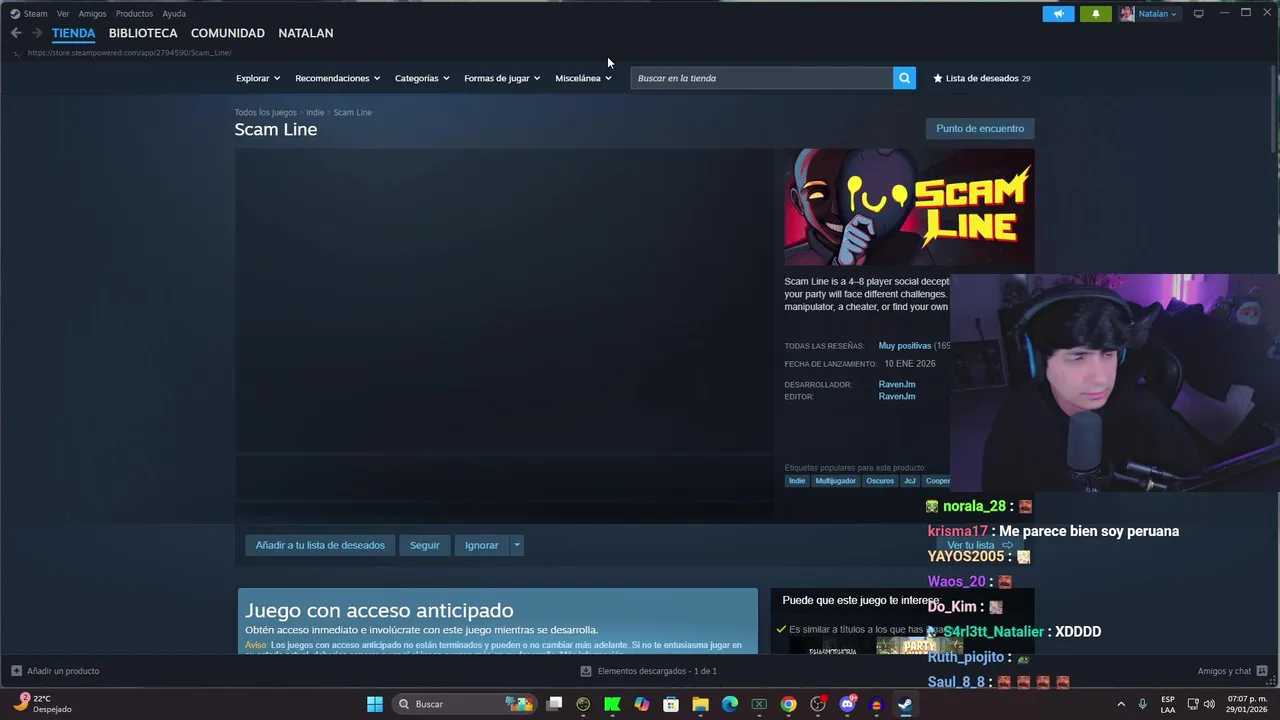Expand the Miscelánea dropdown

click(x=583, y=78)
